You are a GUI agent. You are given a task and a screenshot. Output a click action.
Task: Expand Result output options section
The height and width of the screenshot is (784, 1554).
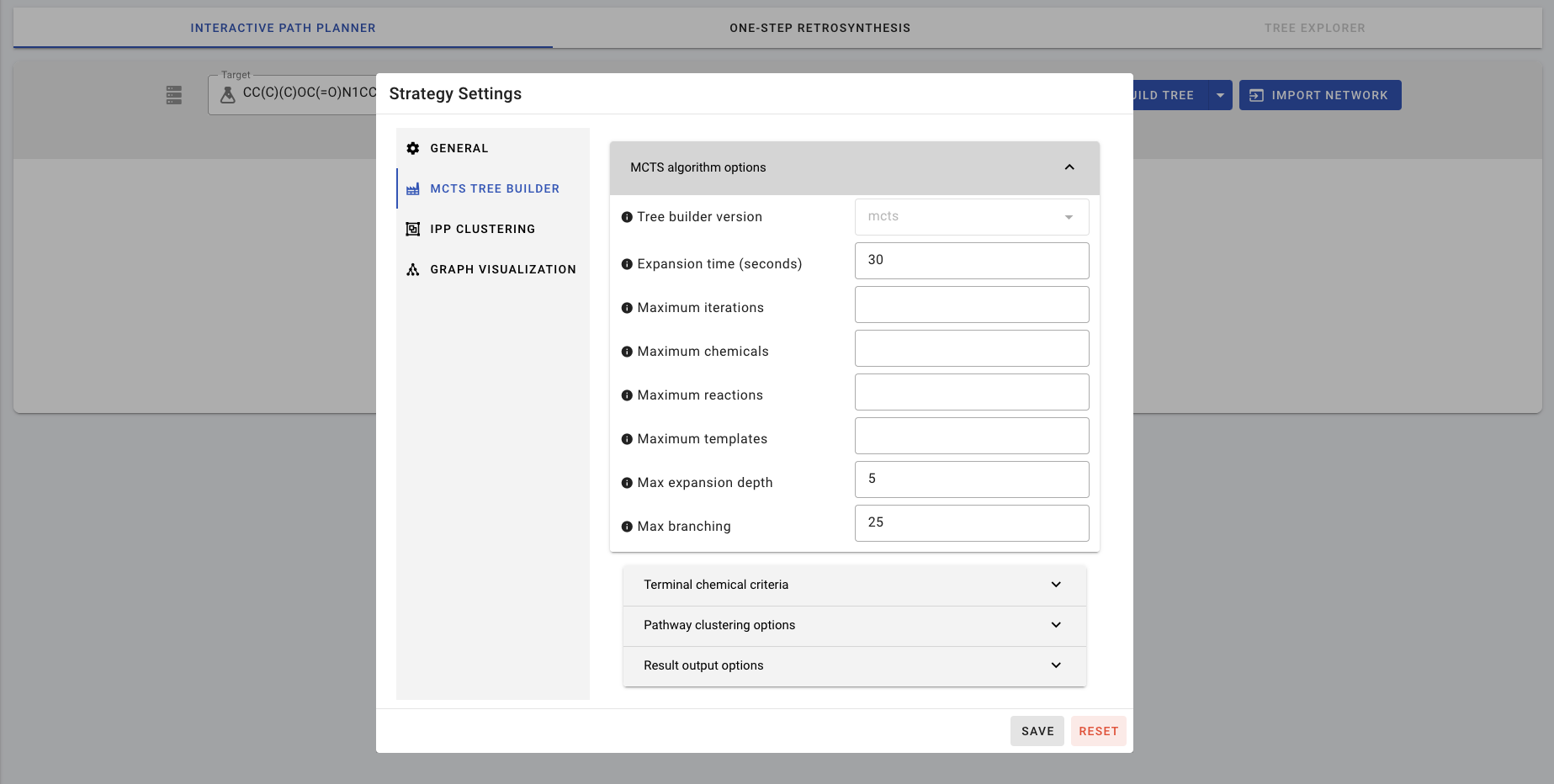855,665
